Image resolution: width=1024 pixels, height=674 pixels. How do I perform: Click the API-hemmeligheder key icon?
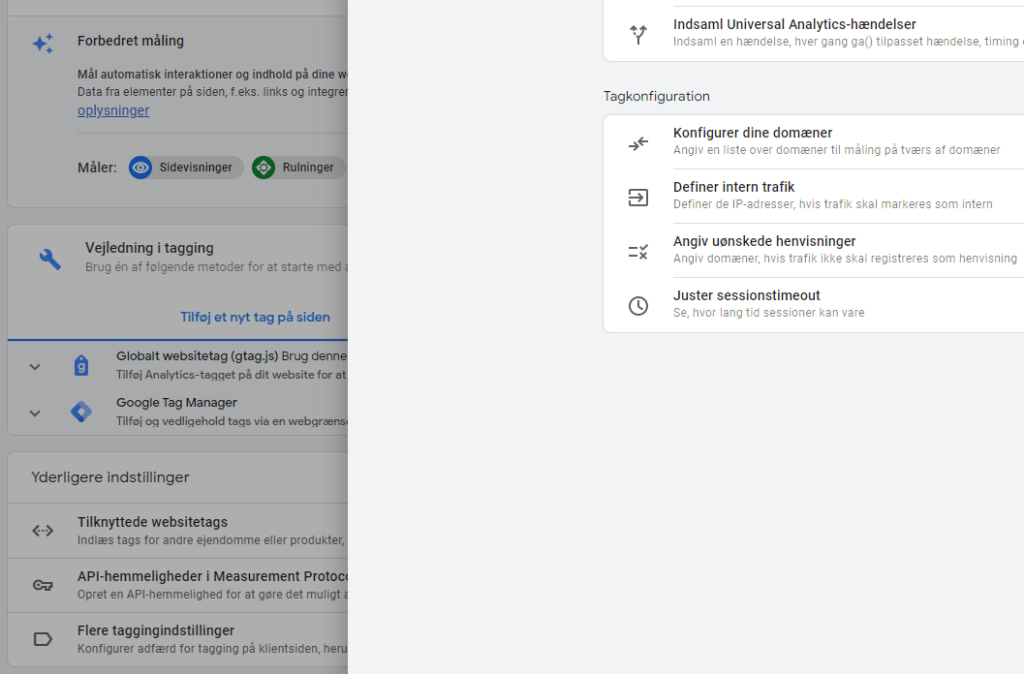click(x=43, y=585)
